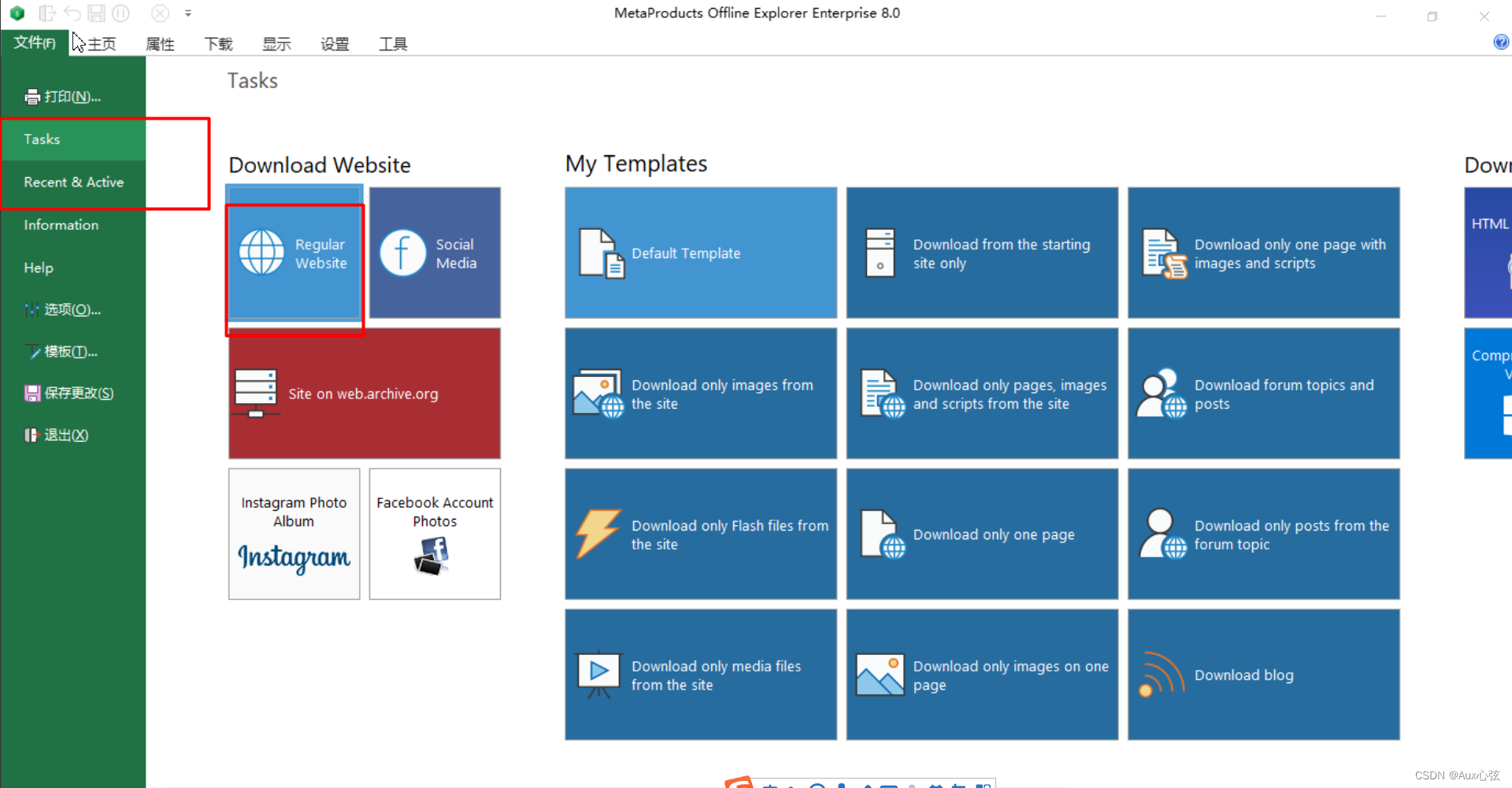
Task: Click the options icon beside 选项(O)
Action: (32, 309)
